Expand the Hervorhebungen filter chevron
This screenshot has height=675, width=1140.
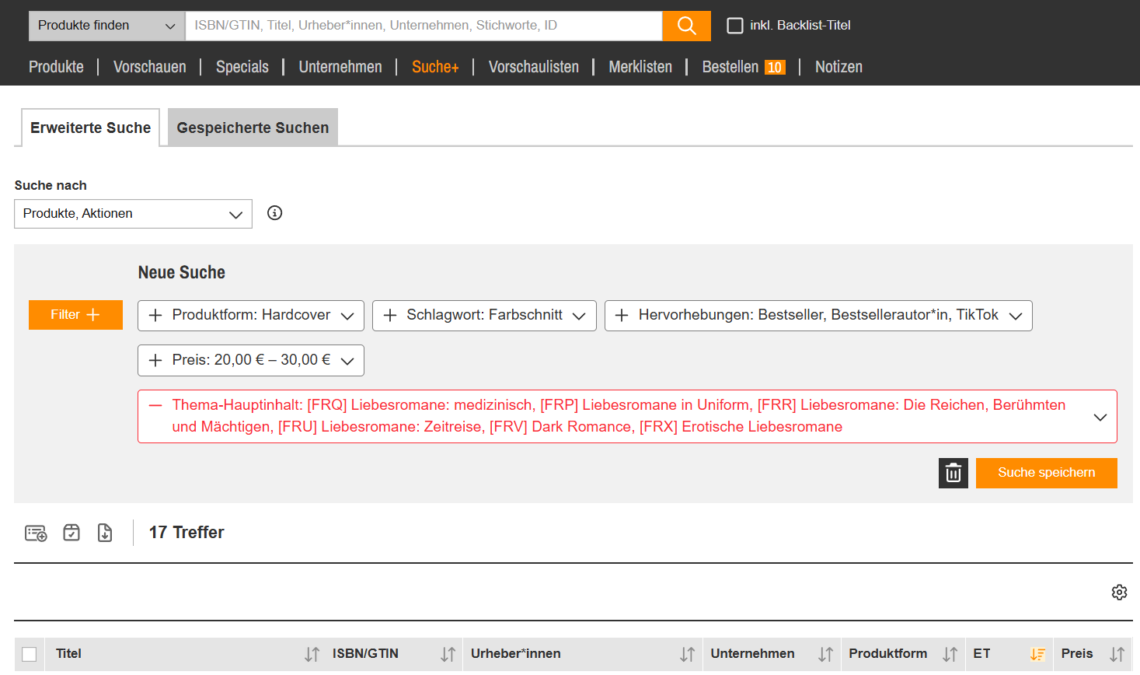point(1016,316)
